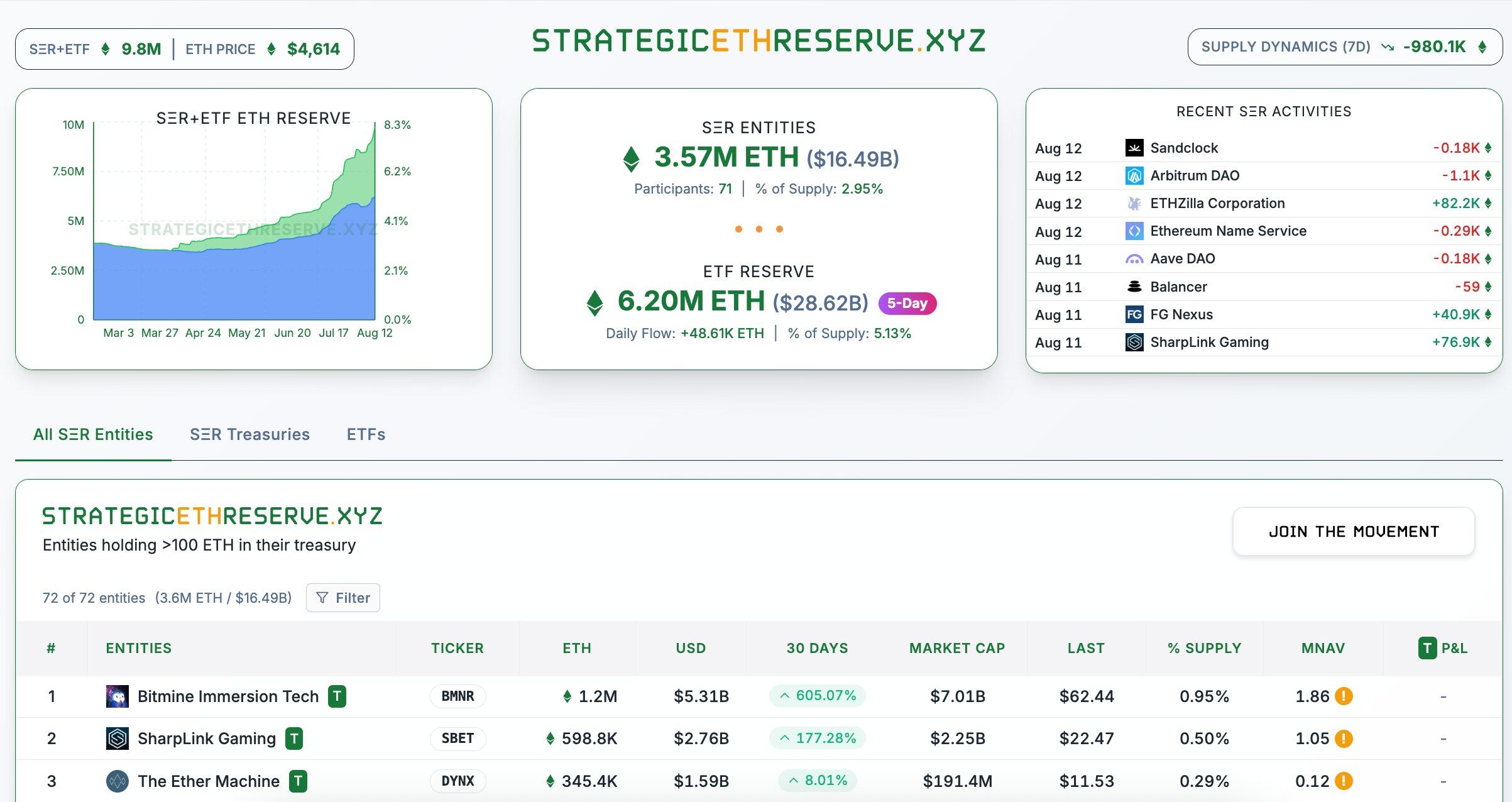Image resolution: width=1512 pixels, height=802 pixels.
Task: Open the Filter dropdown for entities
Action: (343, 598)
